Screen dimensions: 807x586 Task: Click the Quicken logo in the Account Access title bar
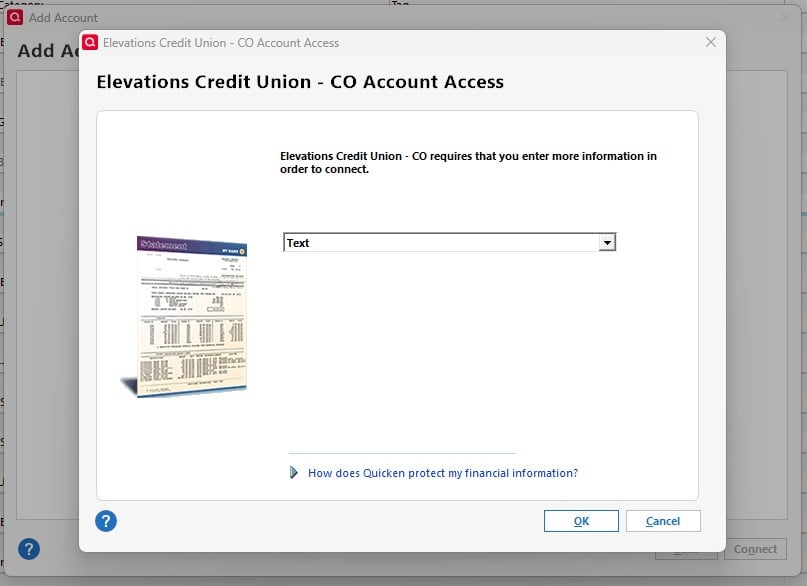pos(90,42)
